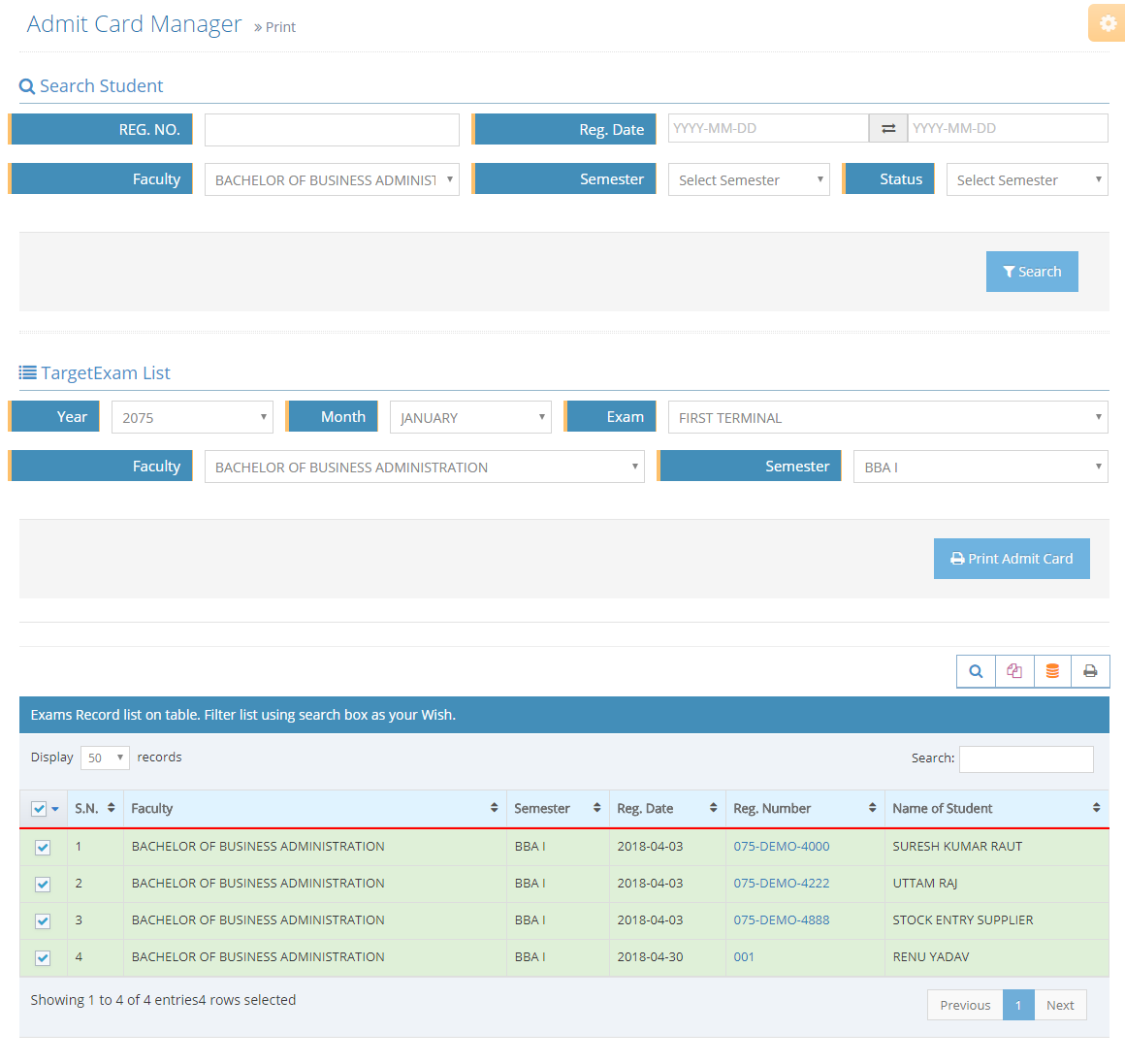Toggle the select-all header checkbox
1125x1064 pixels.
tap(39, 809)
